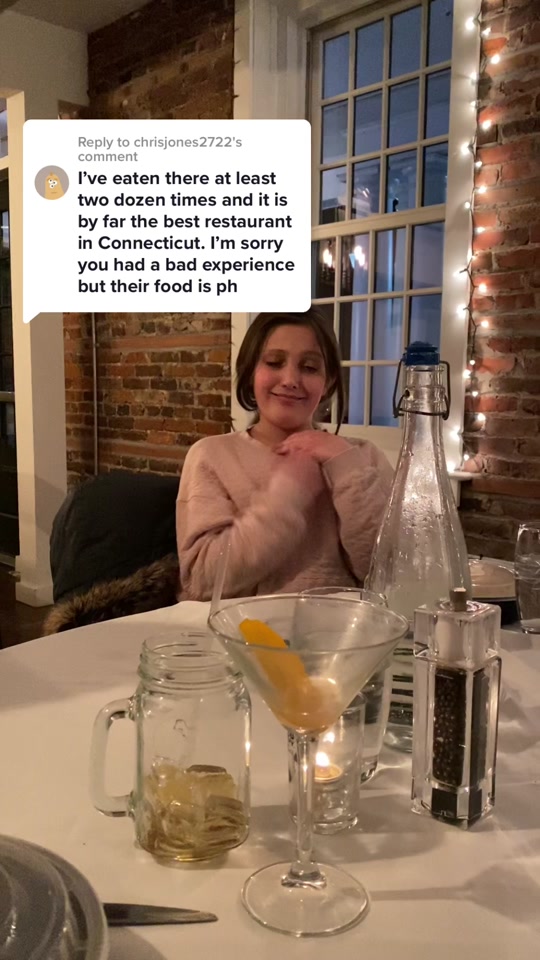The width and height of the screenshot is (540, 960).
Task: Tap the commenter's potato avatar icon
Action: coord(52,182)
